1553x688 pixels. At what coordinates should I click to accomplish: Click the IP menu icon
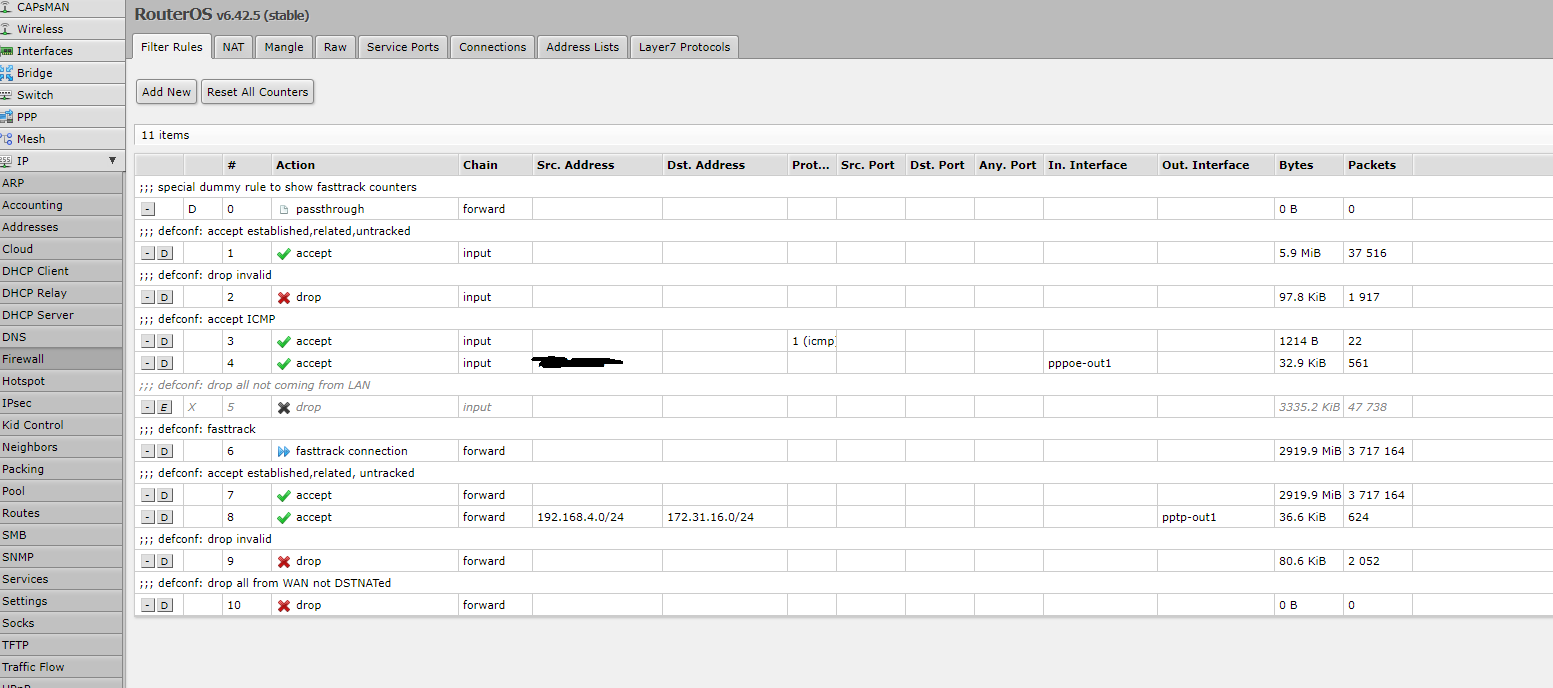(x=7, y=161)
